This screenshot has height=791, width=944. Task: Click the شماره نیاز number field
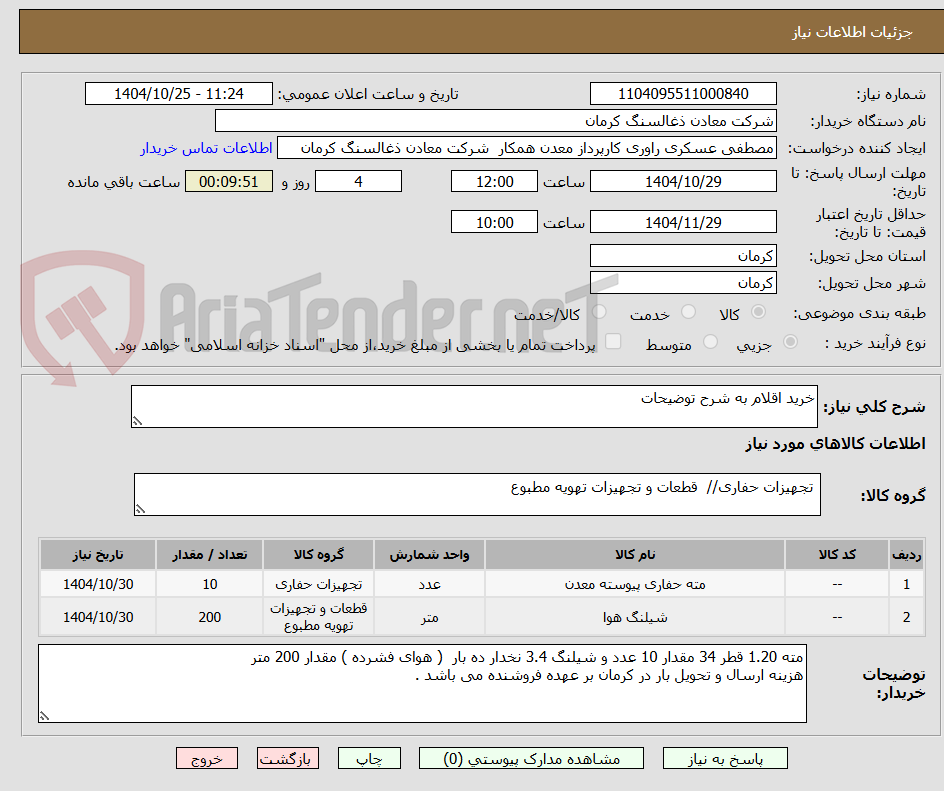coord(683,94)
